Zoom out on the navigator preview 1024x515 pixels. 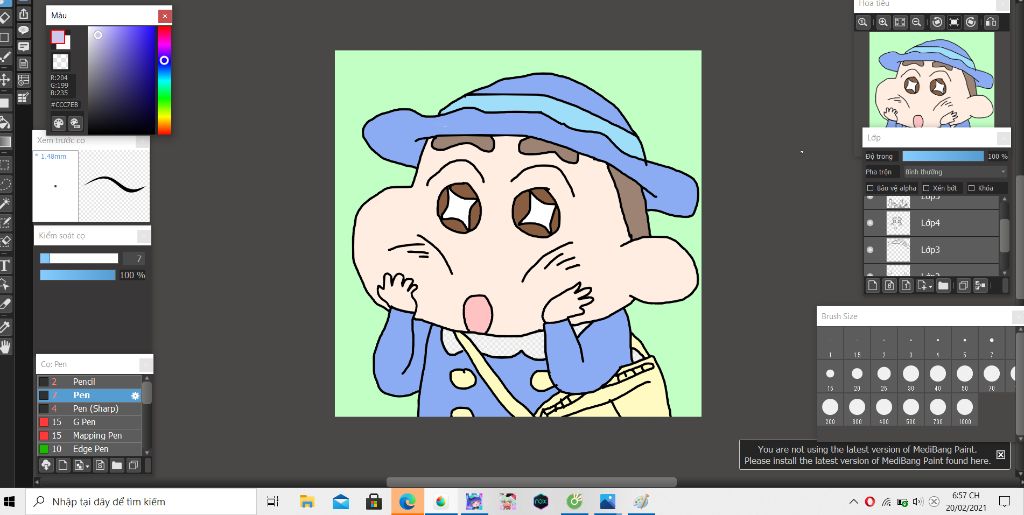(916, 22)
